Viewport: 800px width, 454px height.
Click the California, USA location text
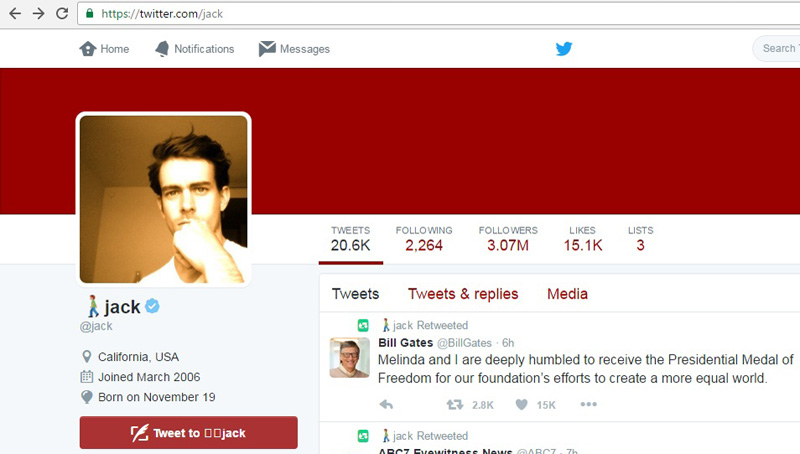(138, 357)
